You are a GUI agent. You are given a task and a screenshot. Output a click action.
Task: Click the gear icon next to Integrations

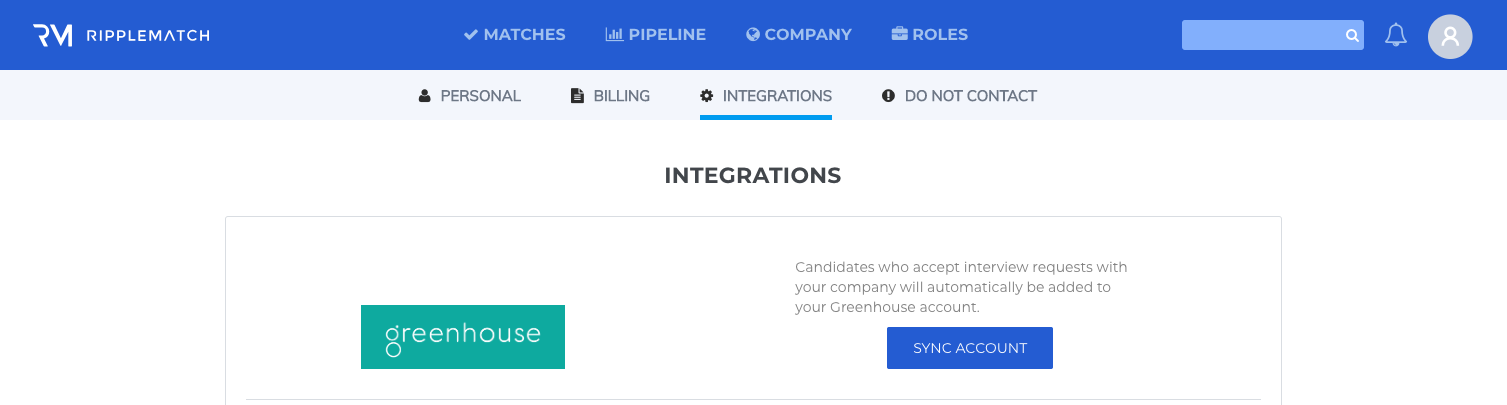tap(707, 96)
